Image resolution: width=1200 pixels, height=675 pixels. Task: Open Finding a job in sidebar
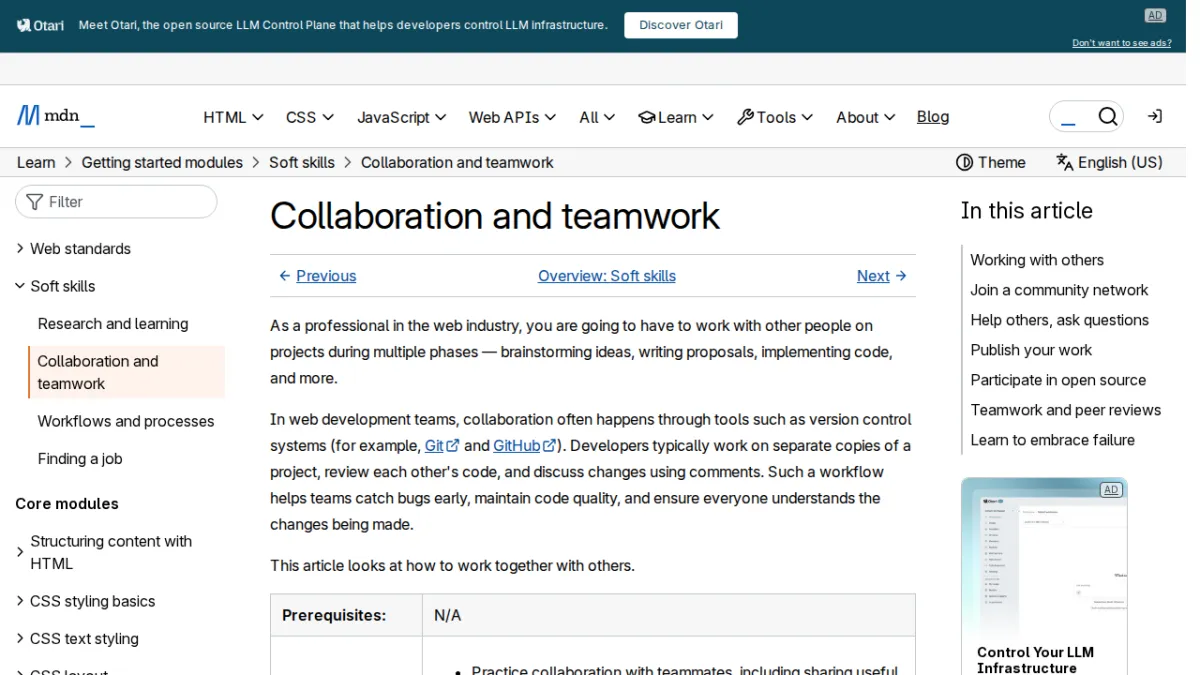tap(80, 459)
